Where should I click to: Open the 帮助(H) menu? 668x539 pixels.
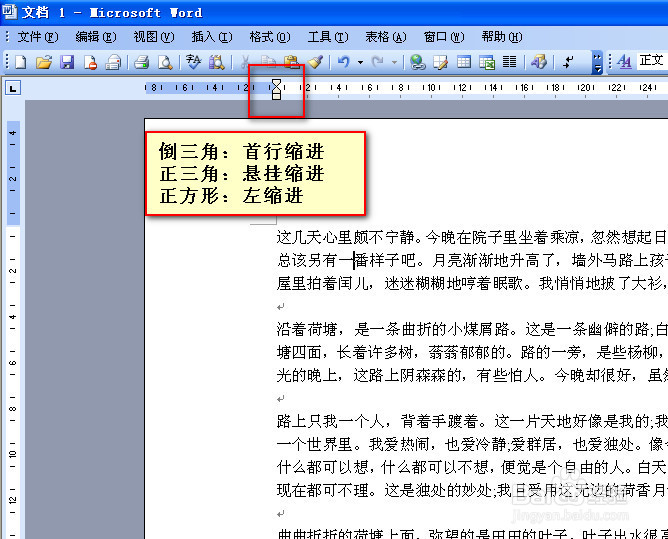click(502, 37)
